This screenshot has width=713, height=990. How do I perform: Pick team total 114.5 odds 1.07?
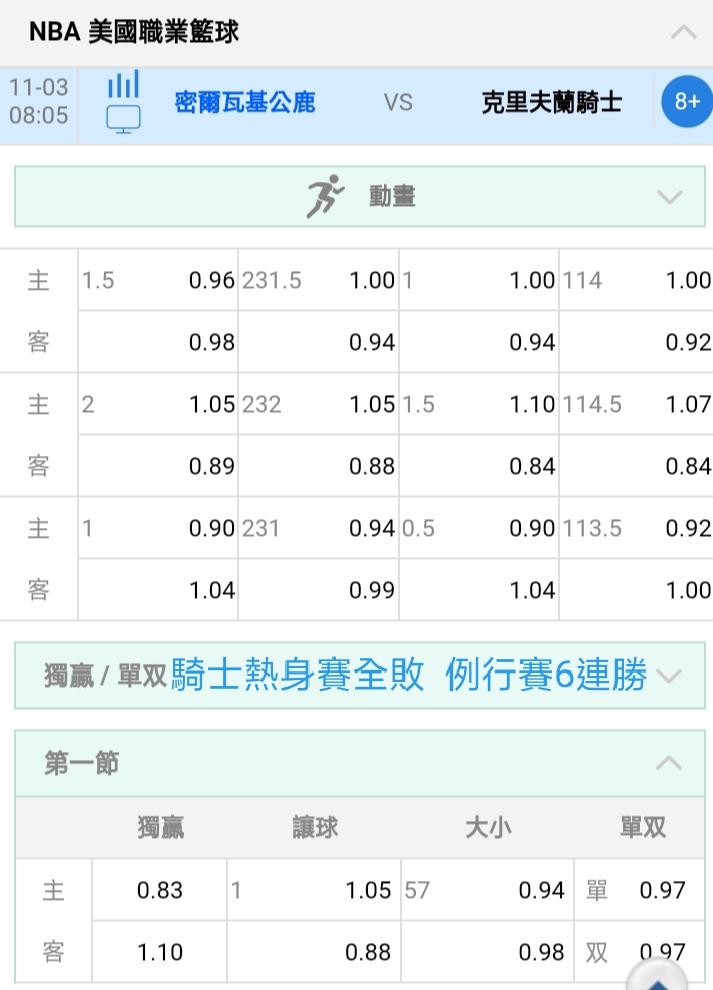coord(637,403)
